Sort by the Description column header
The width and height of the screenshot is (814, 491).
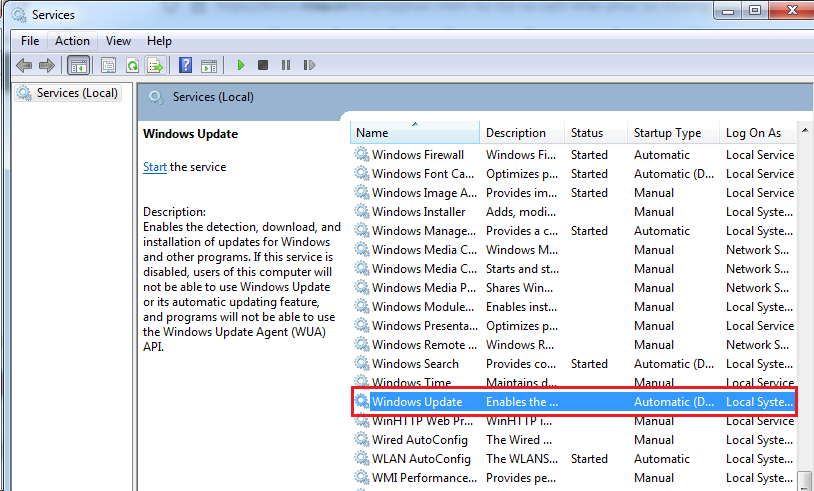522,133
